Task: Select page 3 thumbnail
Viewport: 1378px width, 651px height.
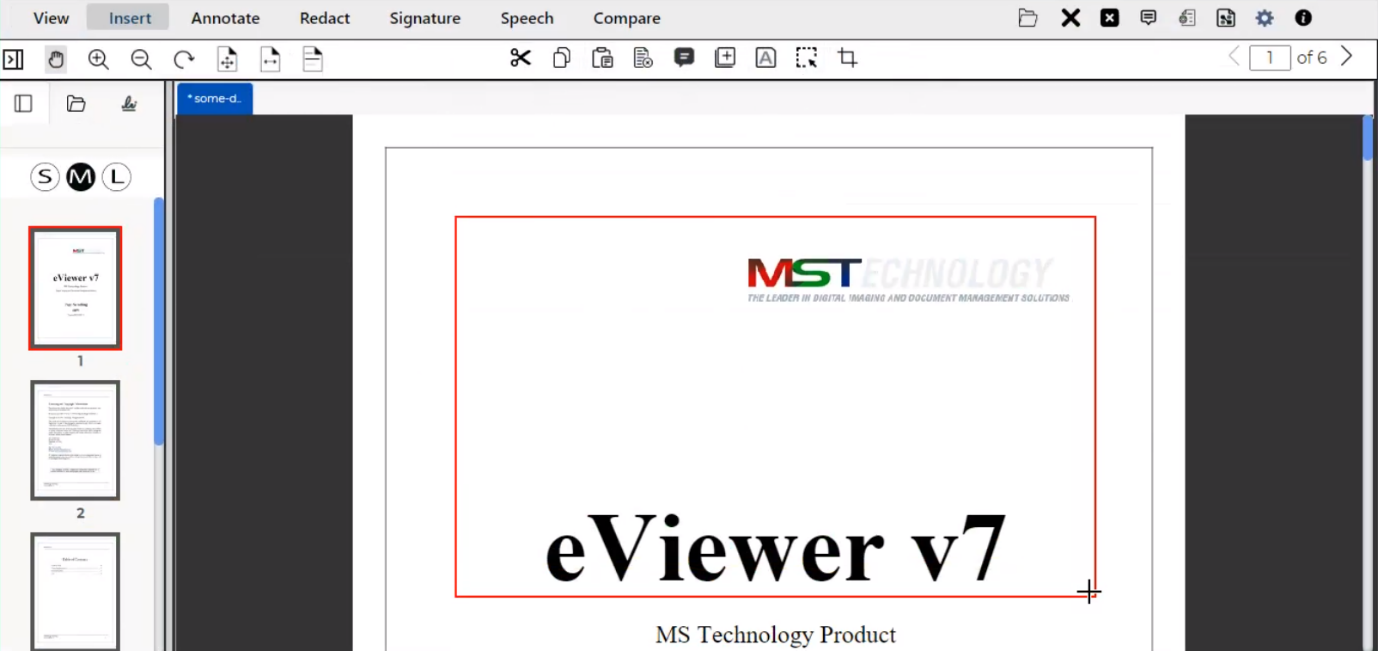Action: 76,591
